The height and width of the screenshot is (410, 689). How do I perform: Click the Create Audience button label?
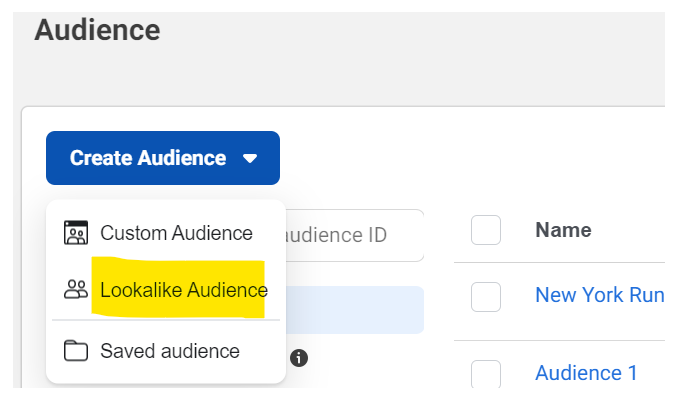[148, 158]
